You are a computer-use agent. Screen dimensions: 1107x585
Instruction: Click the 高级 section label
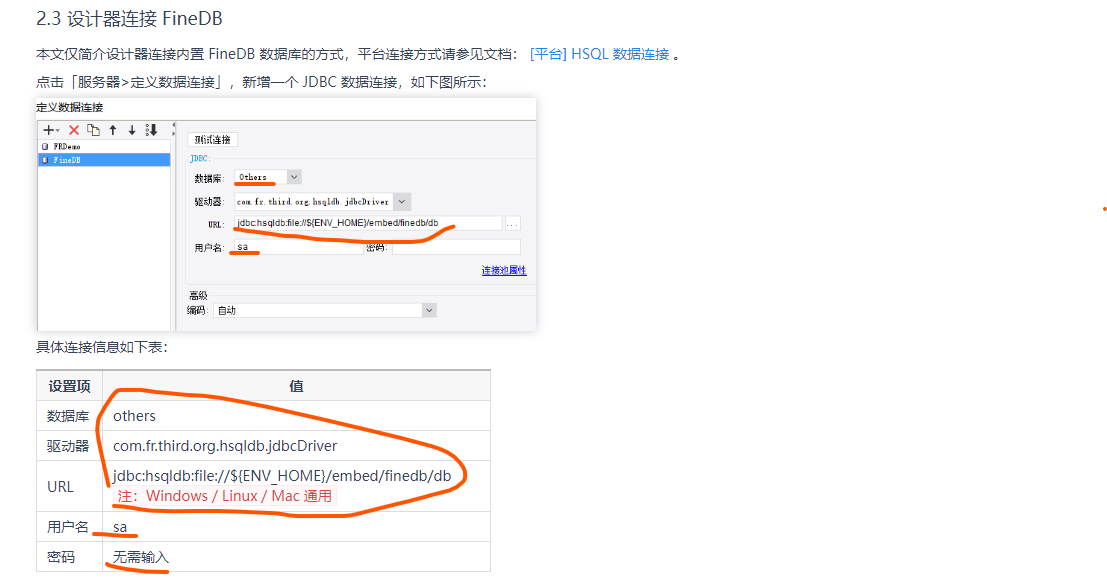tap(198, 296)
